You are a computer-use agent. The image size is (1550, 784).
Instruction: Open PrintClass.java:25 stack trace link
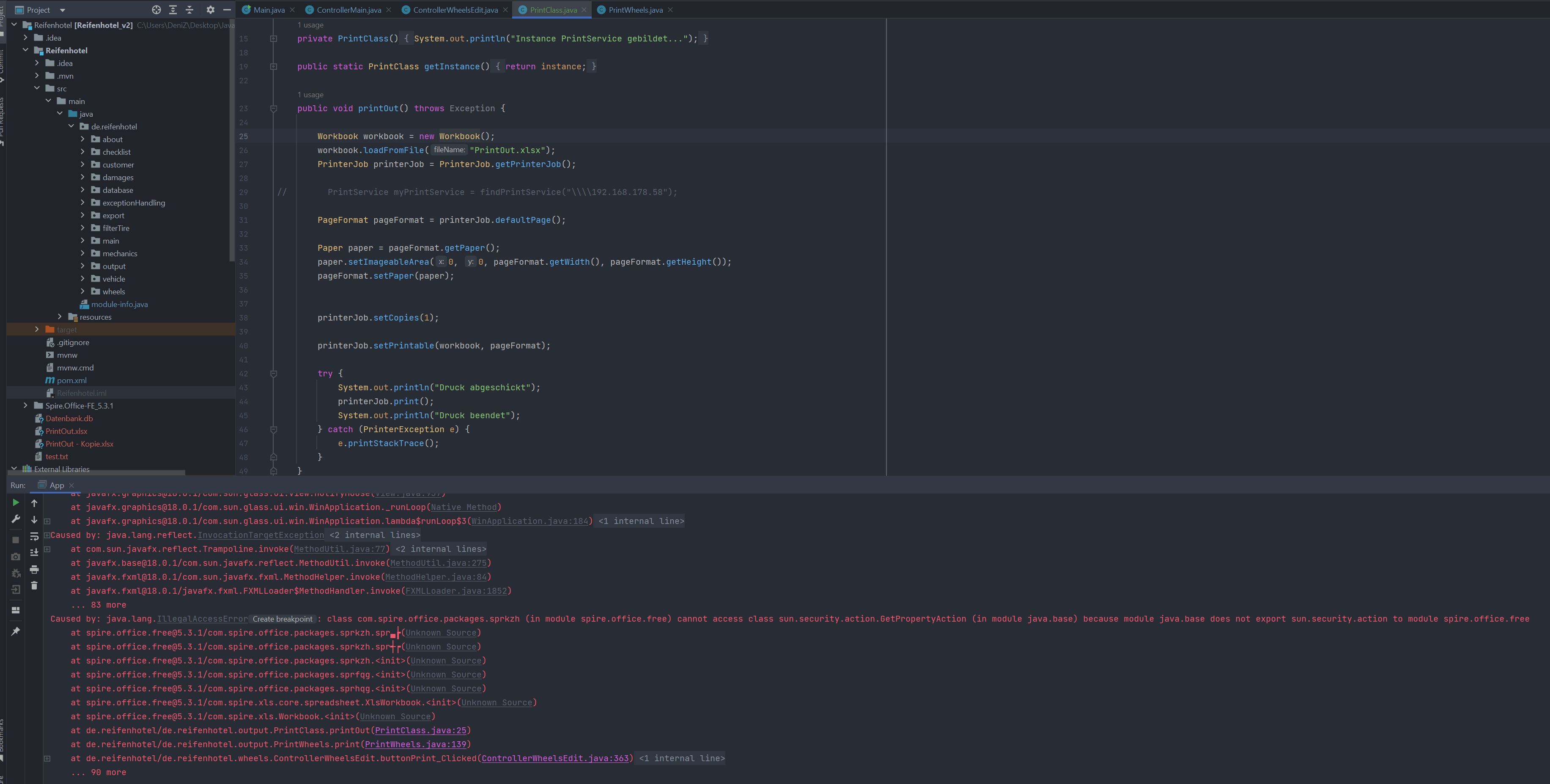click(x=421, y=730)
